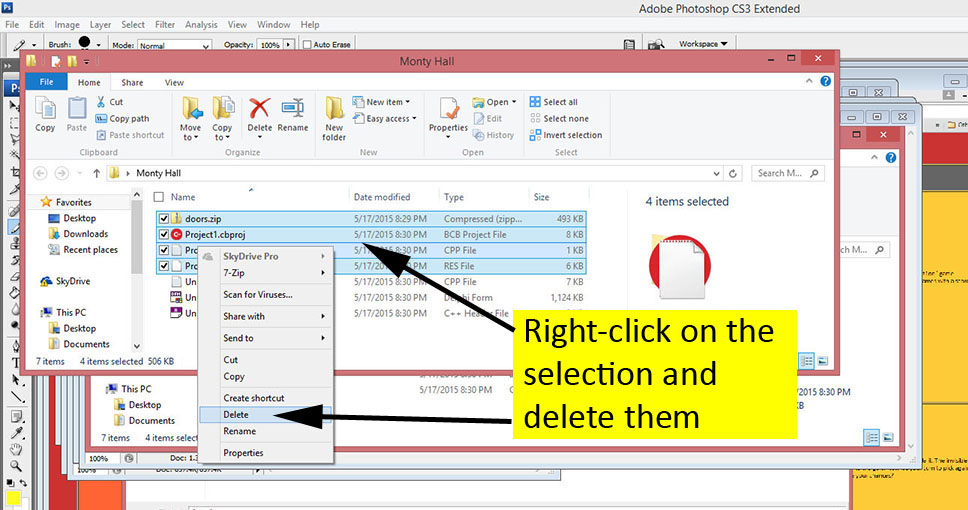Select the Crop tool in Photoshop toolbox
This screenshot has height=510, width=968.
point(15,172)
